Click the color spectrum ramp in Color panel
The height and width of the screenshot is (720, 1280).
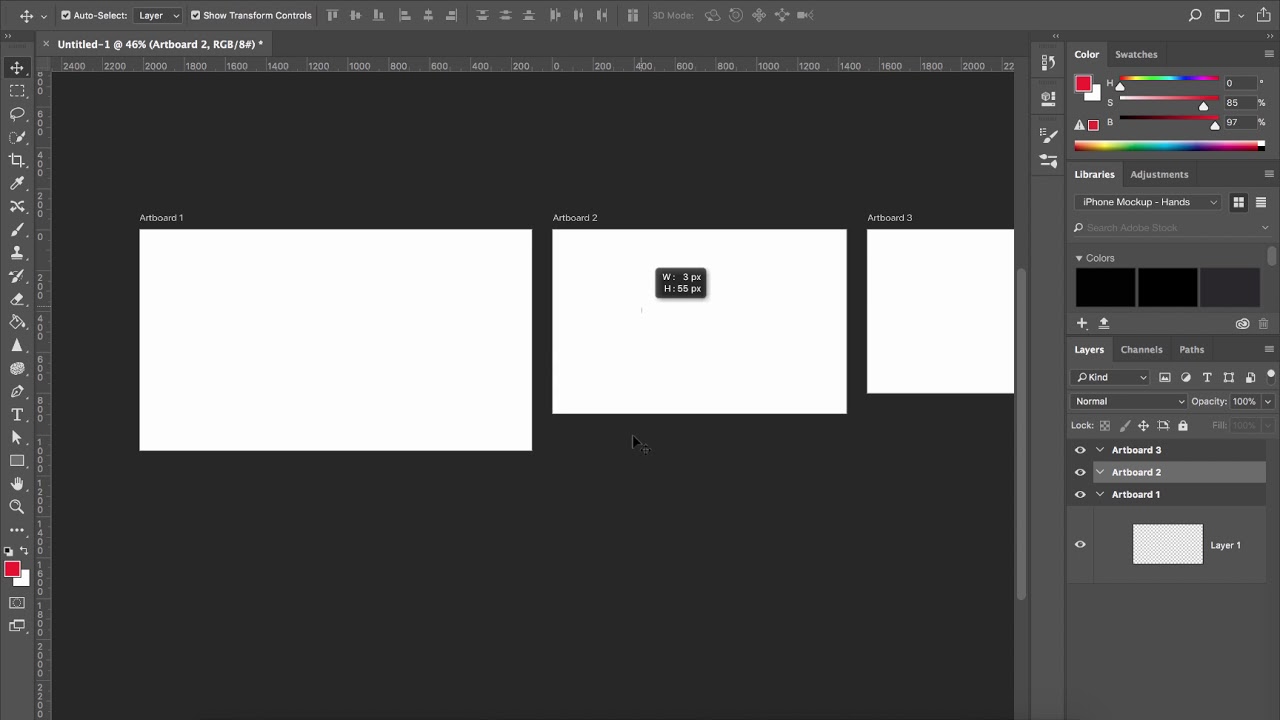(x=1169, y=145)
